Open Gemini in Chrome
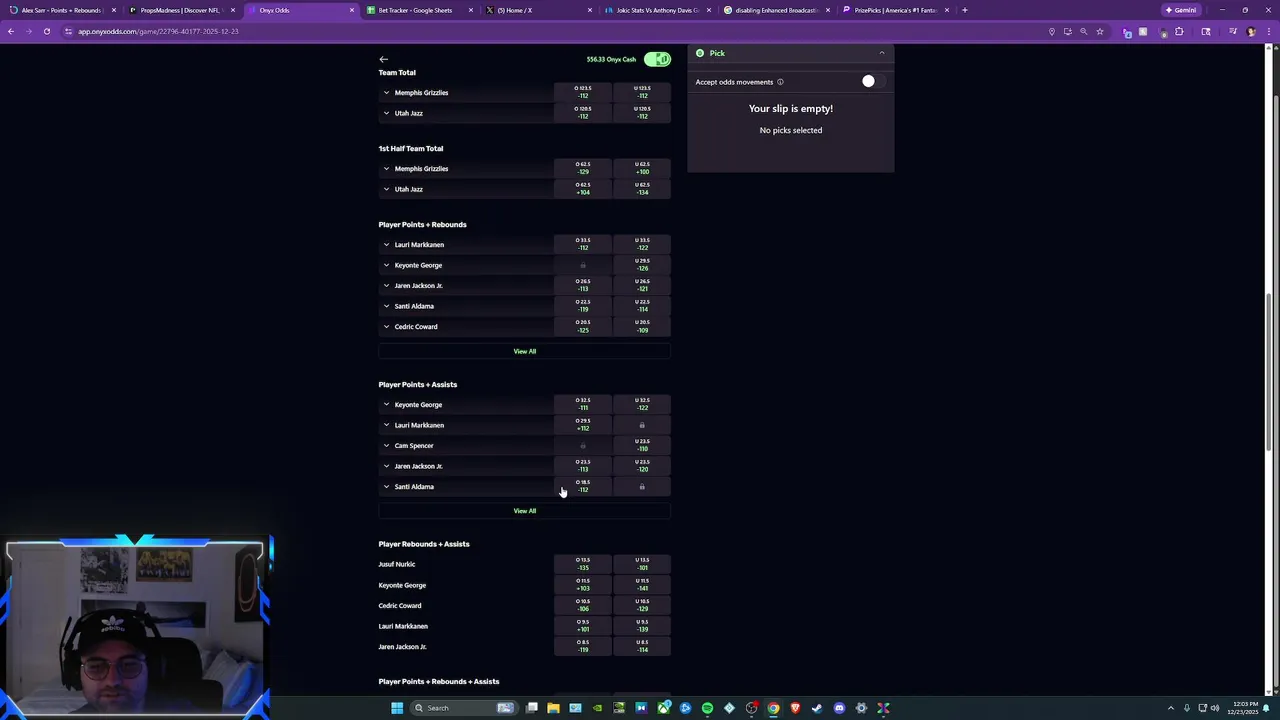Image resolution: width=1280 pixels, height=720 pixels. click(x=1181, y=10)
